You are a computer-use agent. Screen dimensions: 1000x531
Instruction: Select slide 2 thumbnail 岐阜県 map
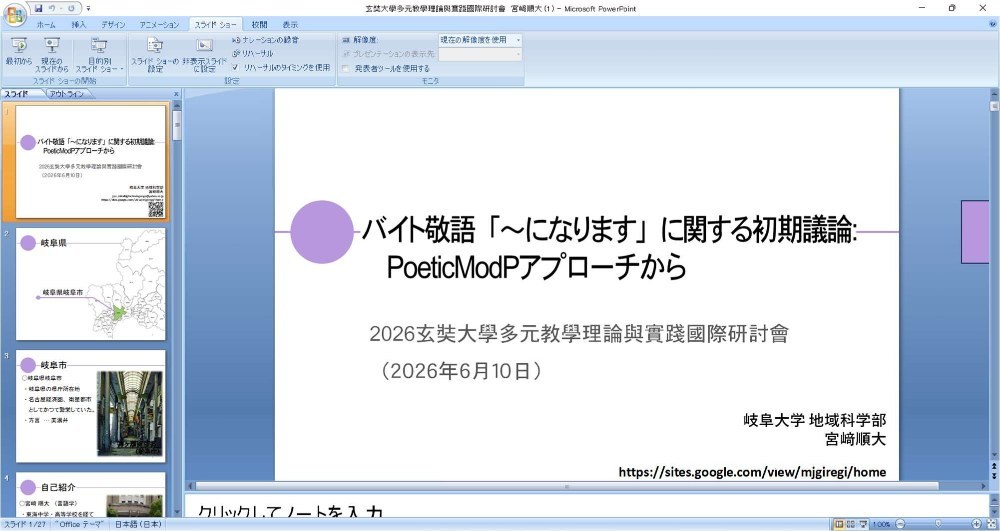pos(91,284)
